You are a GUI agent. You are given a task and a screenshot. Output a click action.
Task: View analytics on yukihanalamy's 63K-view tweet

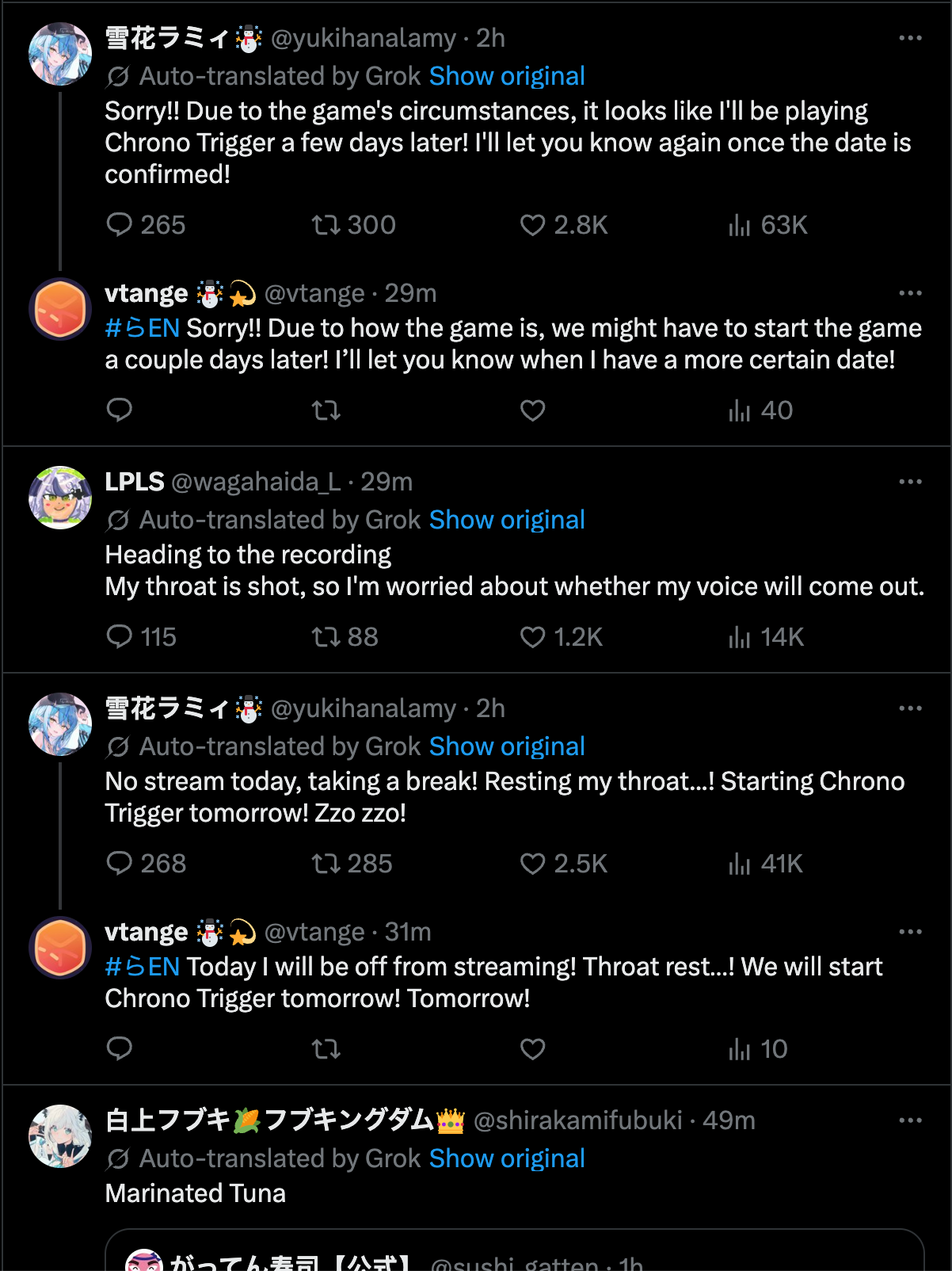click(739, 225)
